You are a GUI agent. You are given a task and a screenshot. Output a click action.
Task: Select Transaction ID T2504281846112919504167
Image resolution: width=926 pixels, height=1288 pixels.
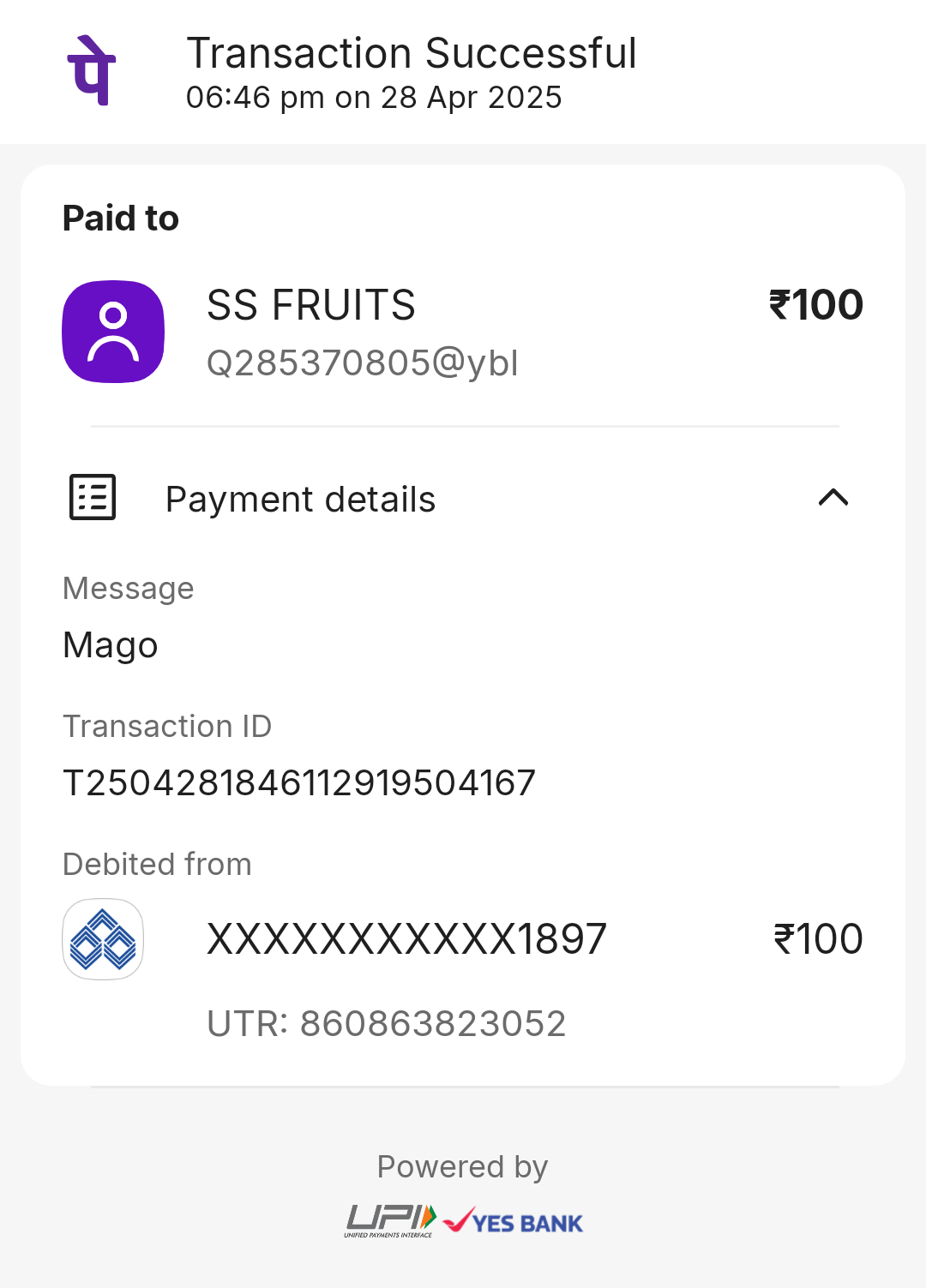coord(299,782)
